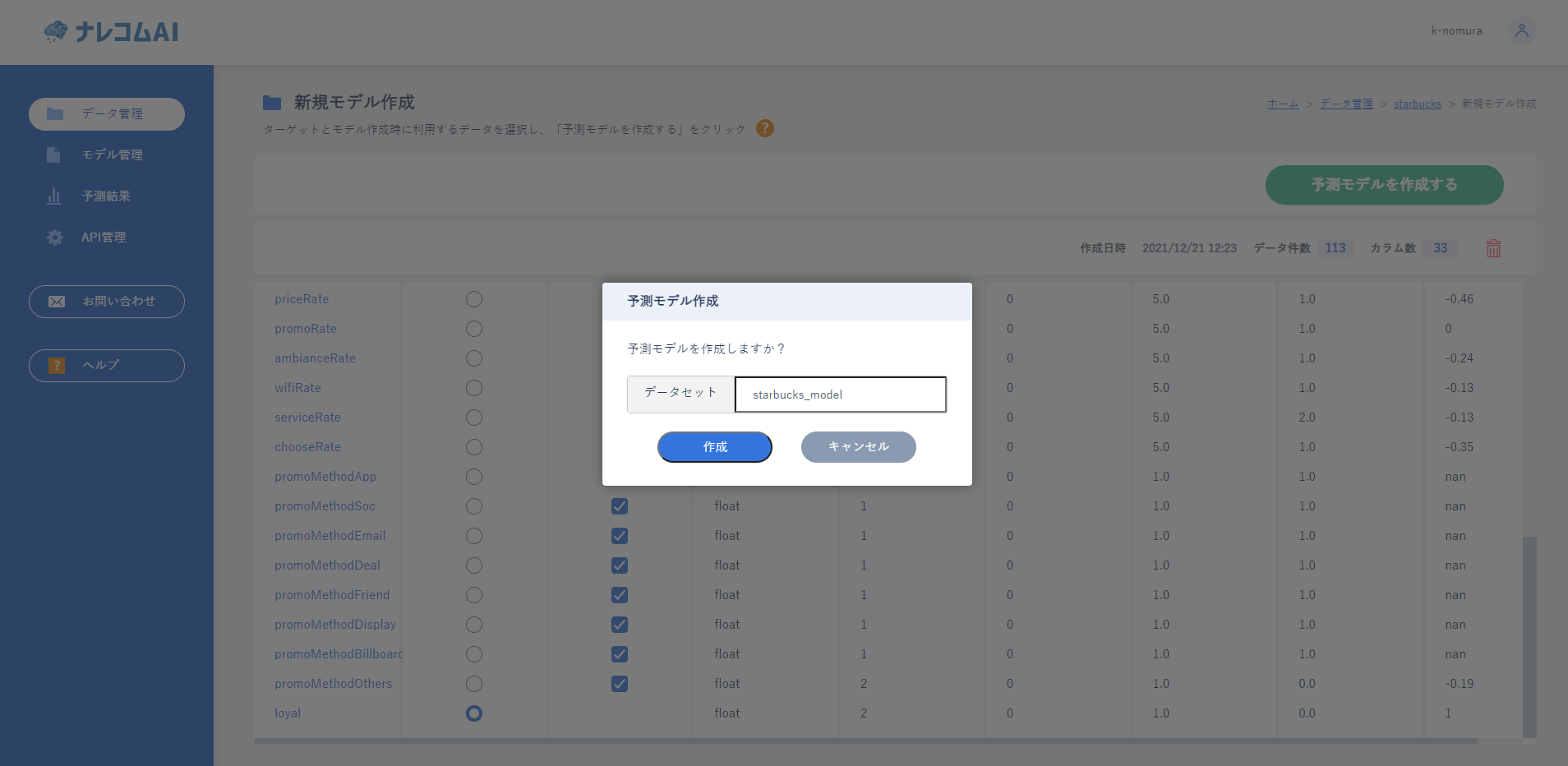Click the キャンセル button

click(x=858, y=447)
